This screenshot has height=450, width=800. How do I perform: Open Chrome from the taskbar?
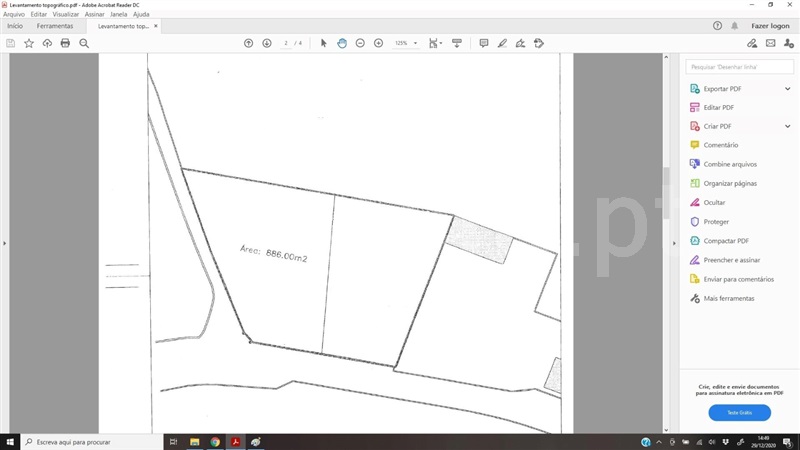point(215,442)
